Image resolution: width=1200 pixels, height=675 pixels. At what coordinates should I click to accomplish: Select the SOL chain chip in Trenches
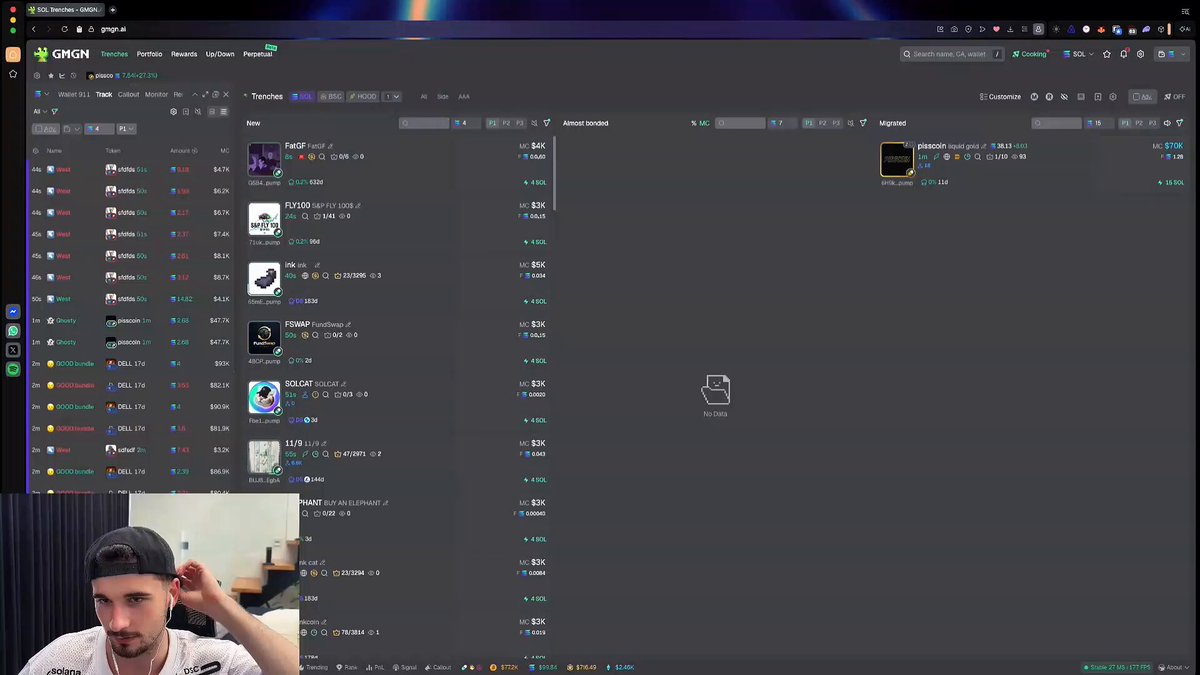click(302, 97)
